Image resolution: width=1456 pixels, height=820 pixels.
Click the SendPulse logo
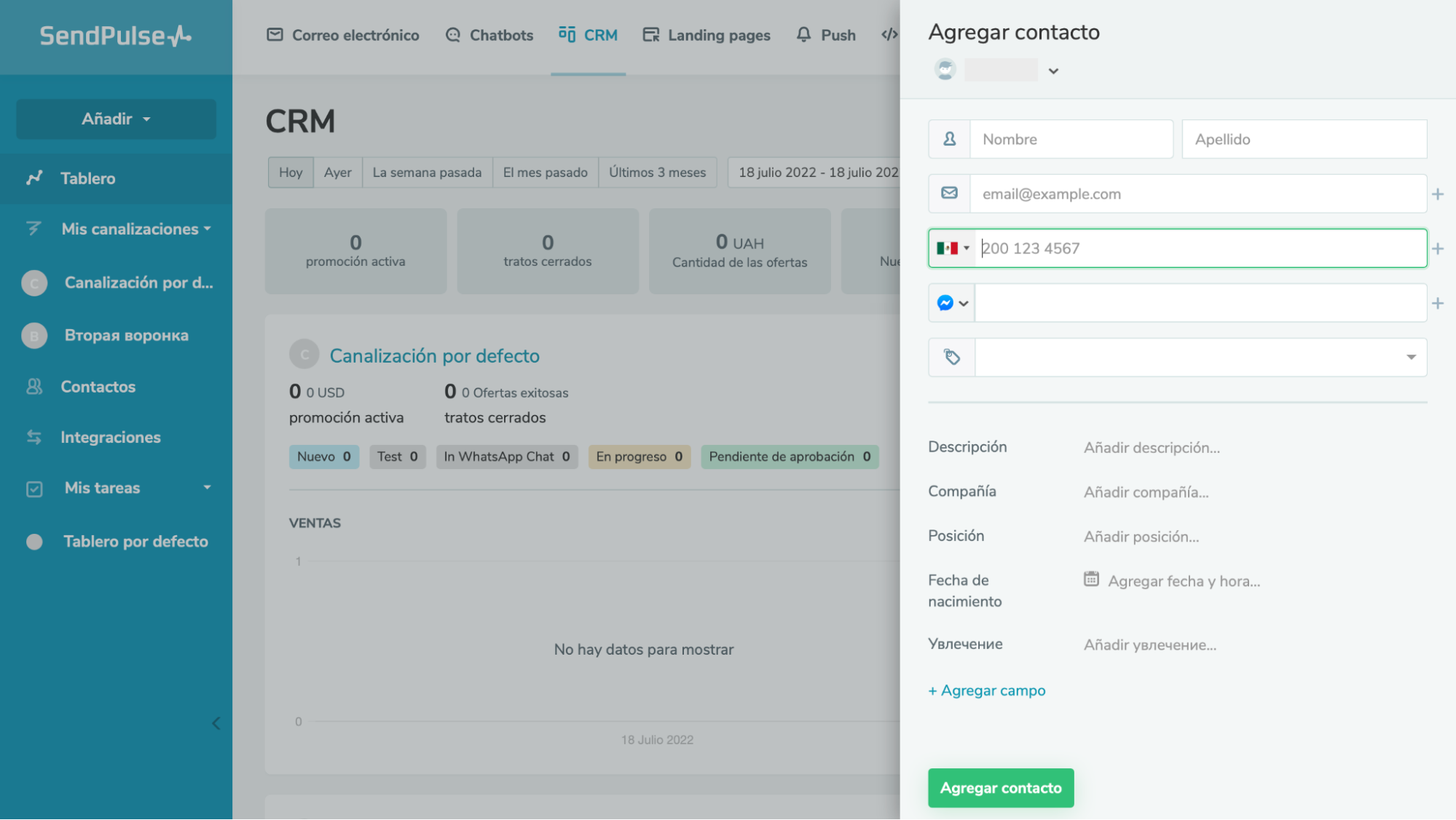click(116, 36)
